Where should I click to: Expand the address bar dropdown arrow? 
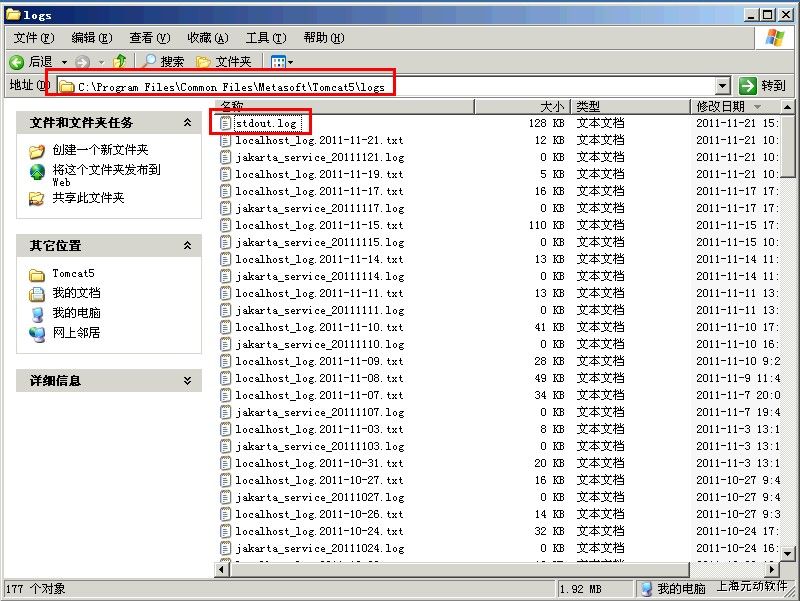[x=722, y=86]
